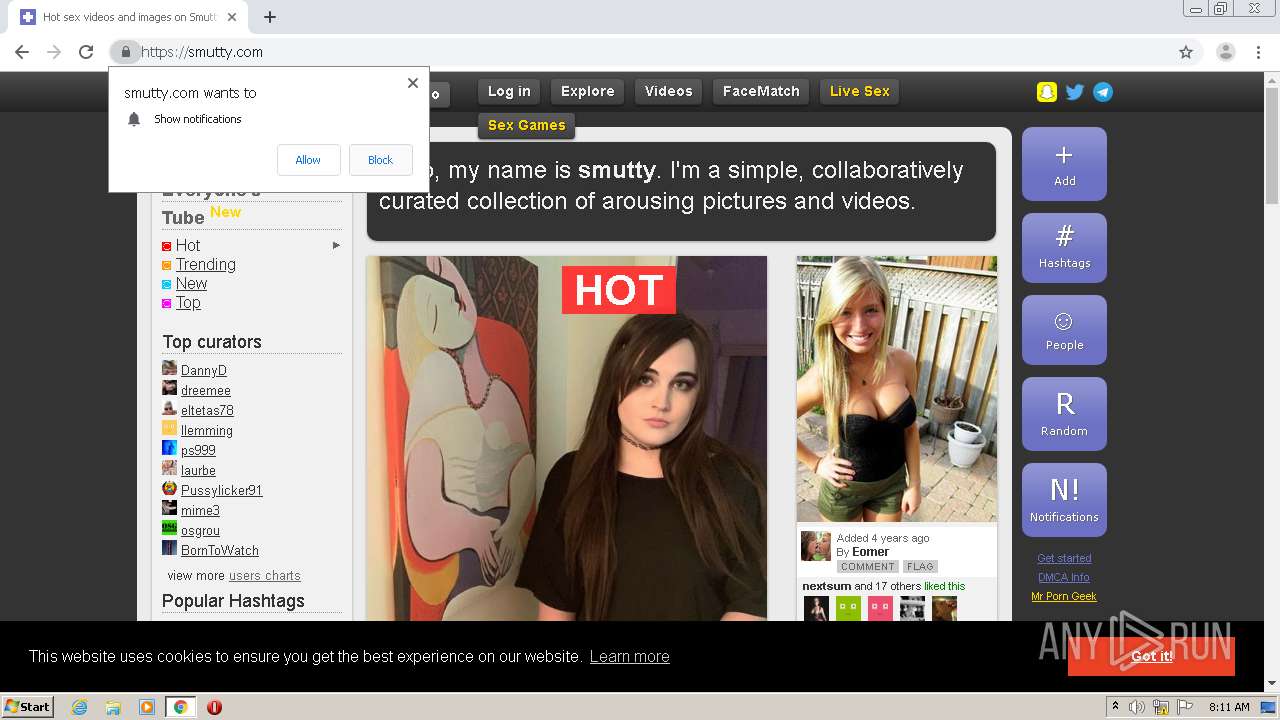Expand the Hot submenu arrow
1280x720 pixels.
tap(336, 245)
